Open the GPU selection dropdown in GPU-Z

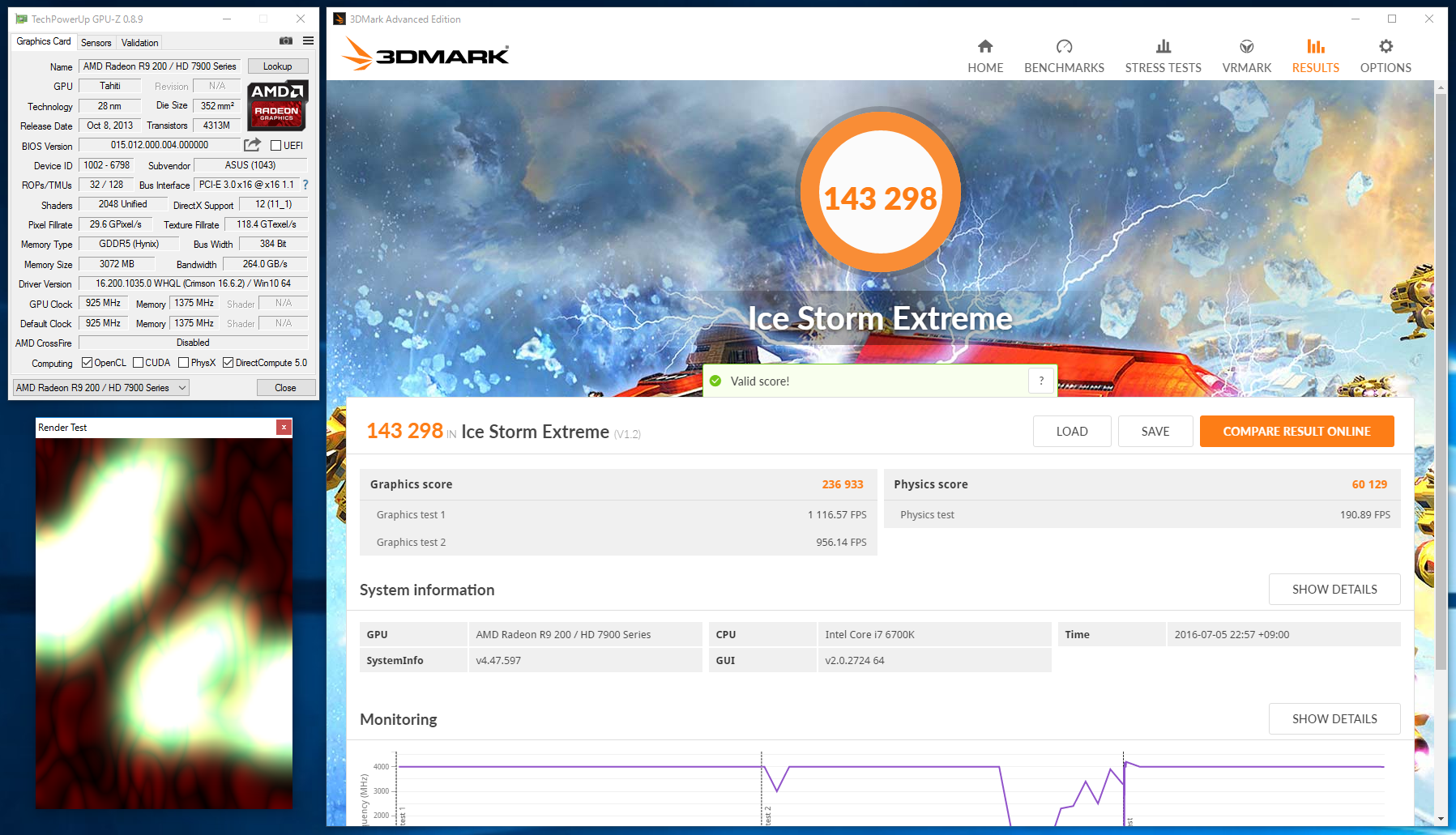[101, 388]
